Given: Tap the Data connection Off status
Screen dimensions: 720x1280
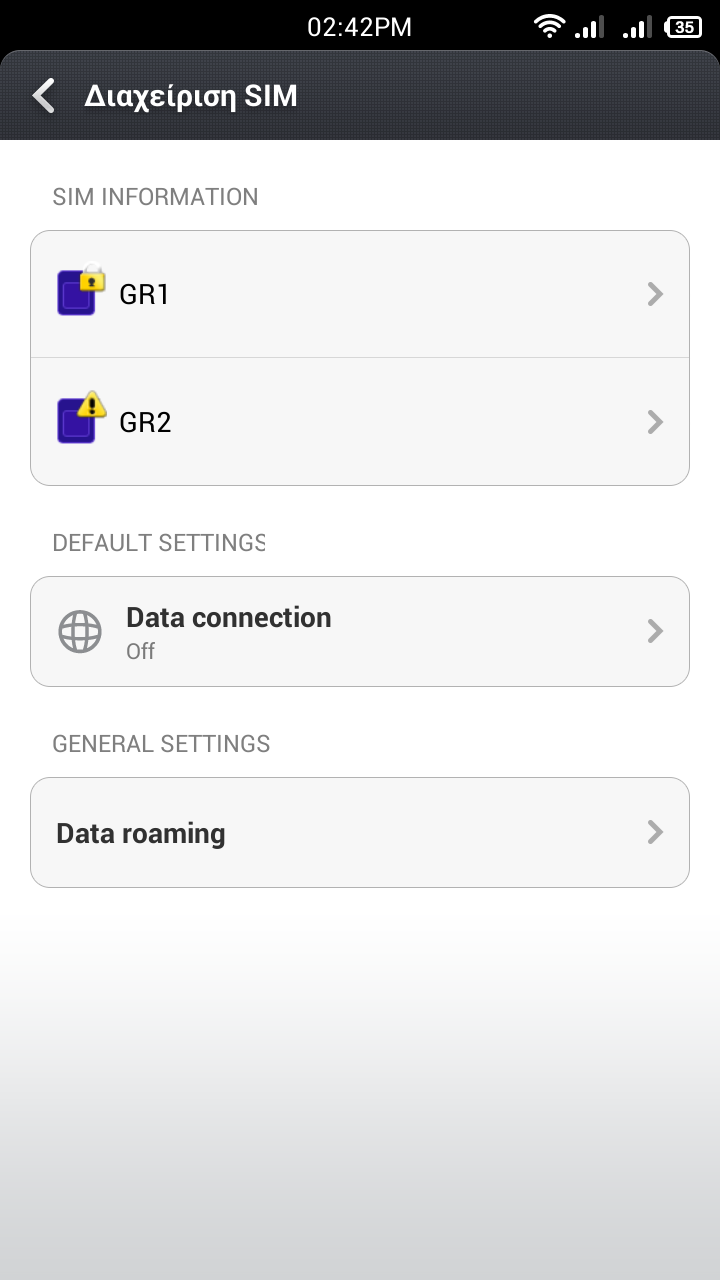Looking at the screenshot, I should pos(141,652).
